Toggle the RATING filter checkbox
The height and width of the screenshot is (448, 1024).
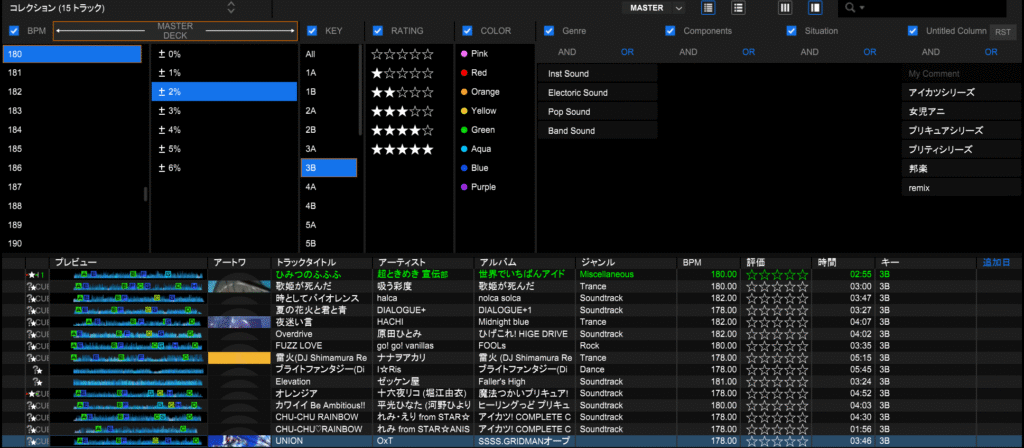point(377,31)
